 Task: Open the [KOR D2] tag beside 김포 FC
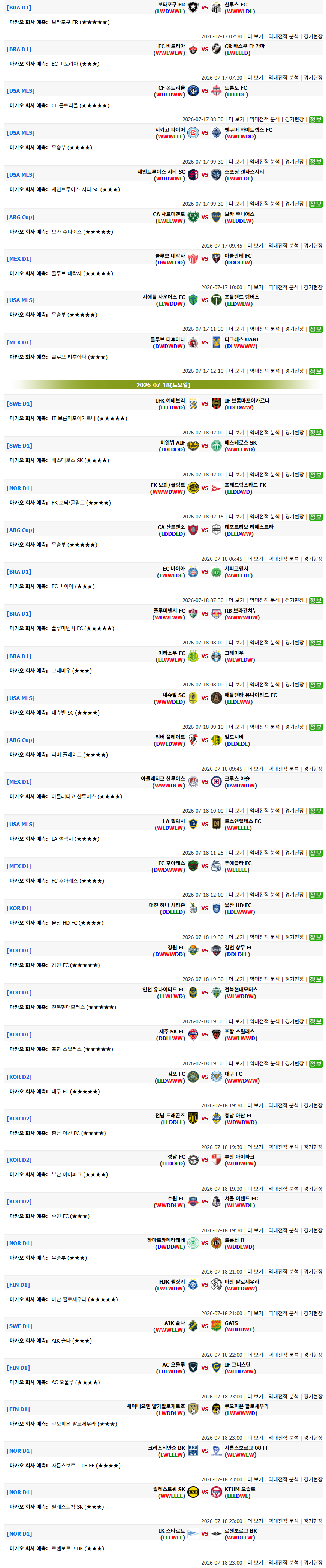click(x=19, y=1077)
